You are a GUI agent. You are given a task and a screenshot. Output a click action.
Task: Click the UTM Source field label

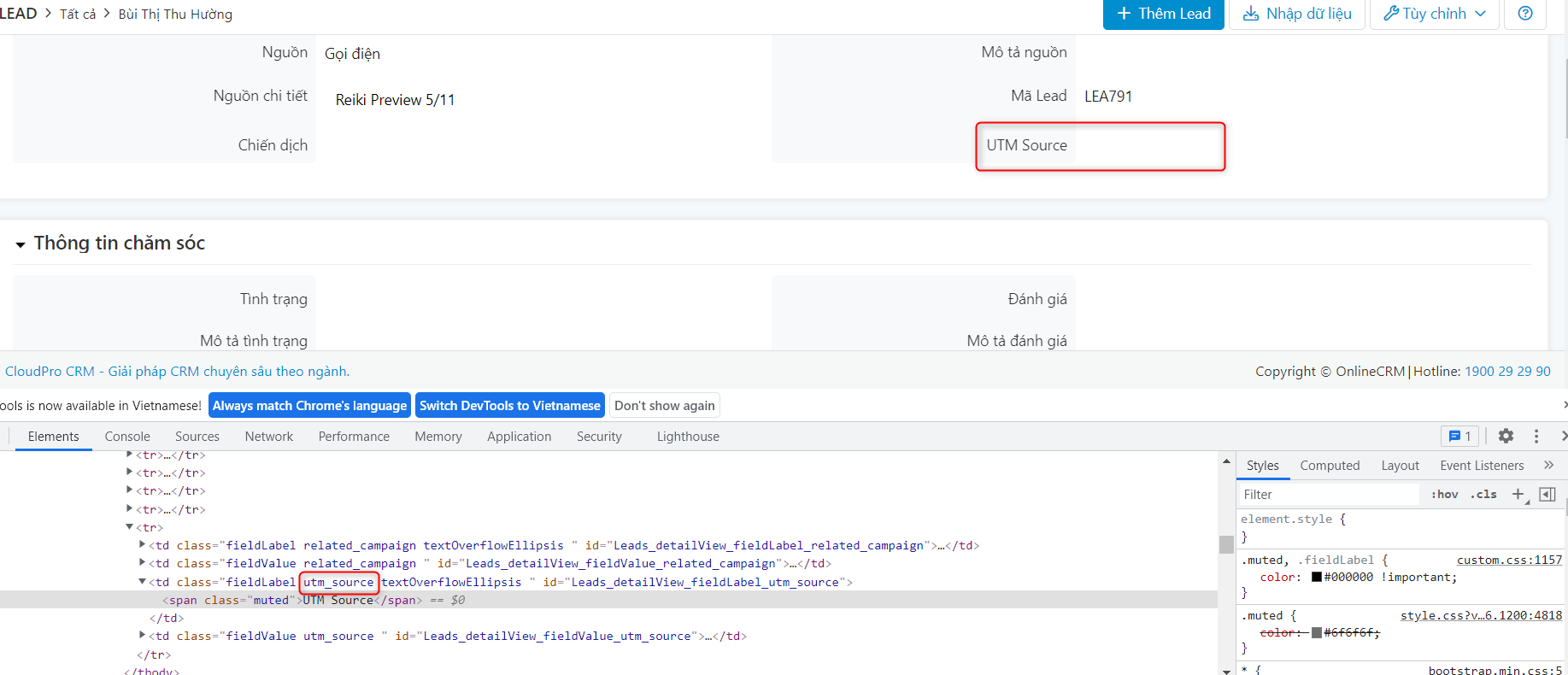click(x=1026, y=145)
